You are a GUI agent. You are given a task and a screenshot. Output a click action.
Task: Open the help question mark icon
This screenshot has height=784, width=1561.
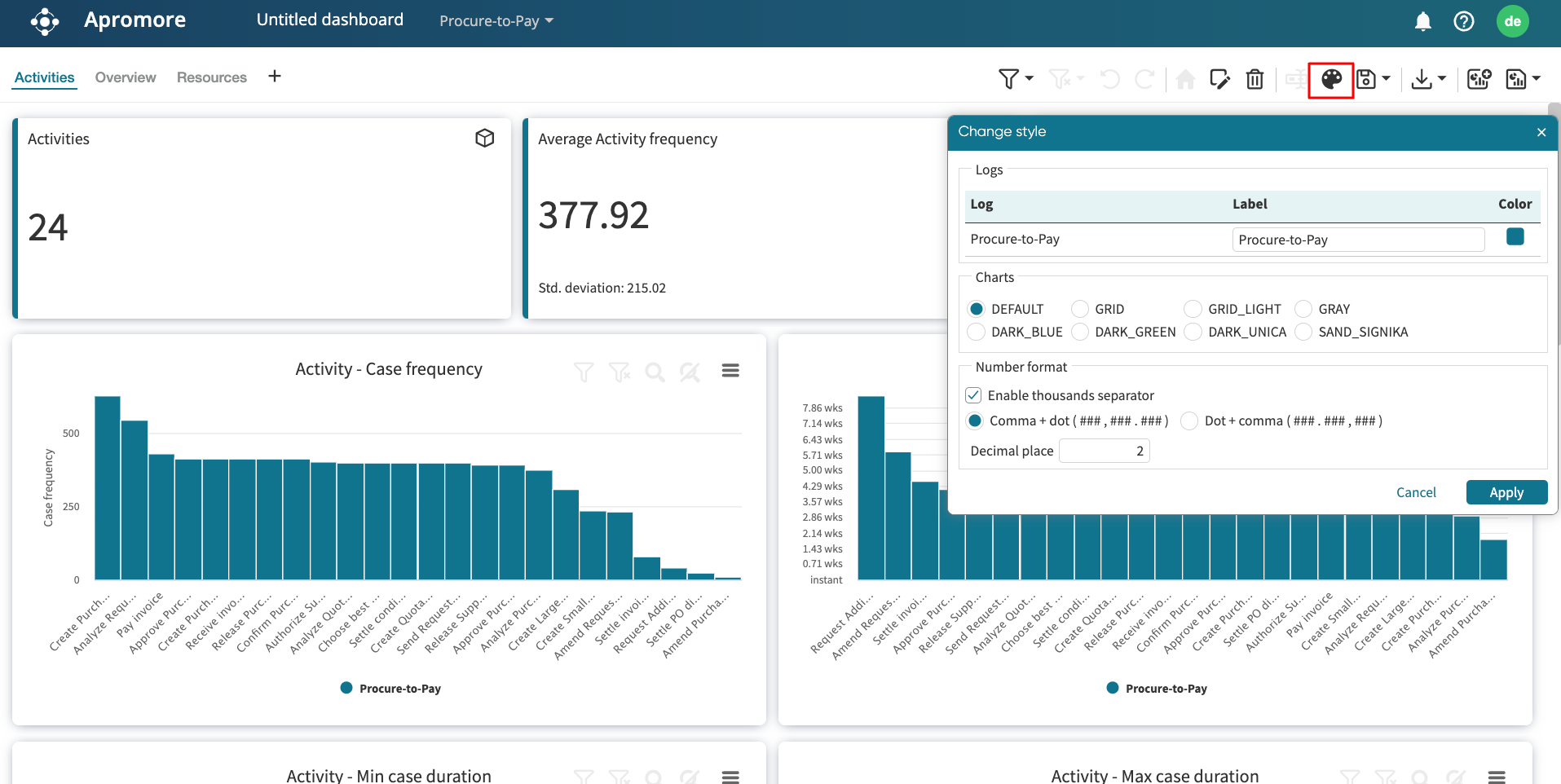pos(1463,21)
